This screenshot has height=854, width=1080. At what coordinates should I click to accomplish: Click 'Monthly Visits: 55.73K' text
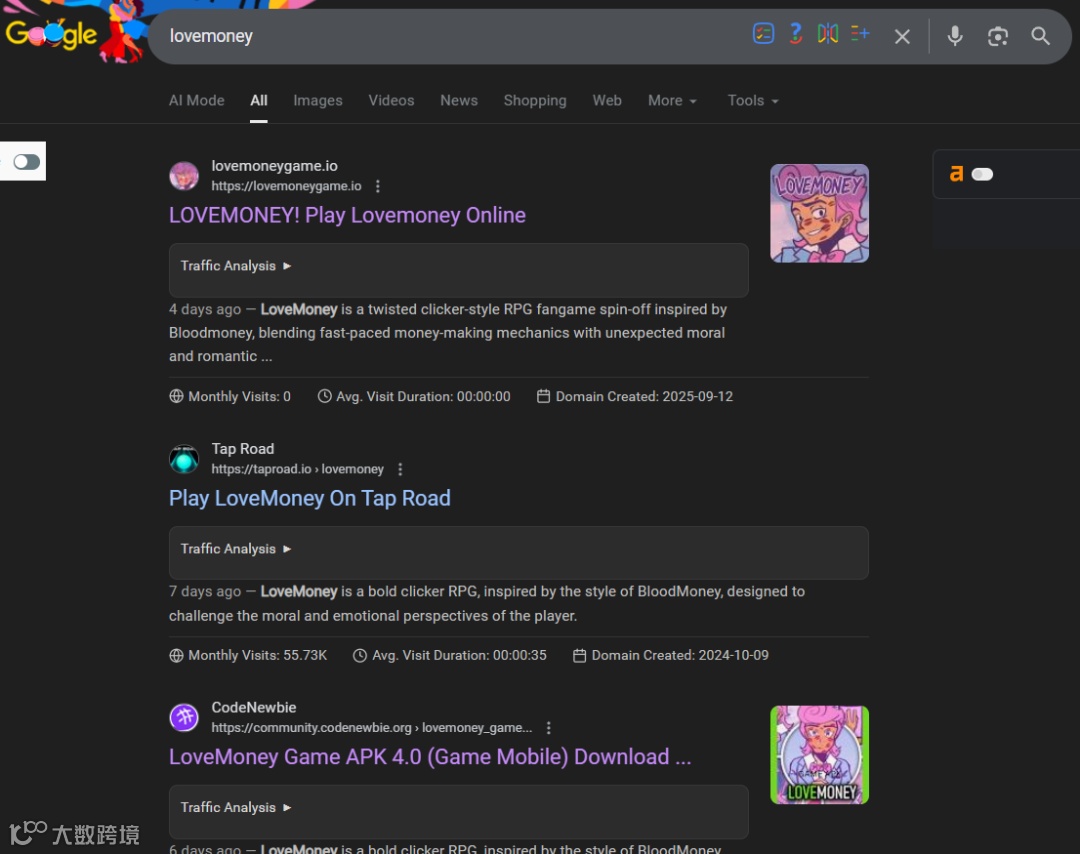point(258,655)
